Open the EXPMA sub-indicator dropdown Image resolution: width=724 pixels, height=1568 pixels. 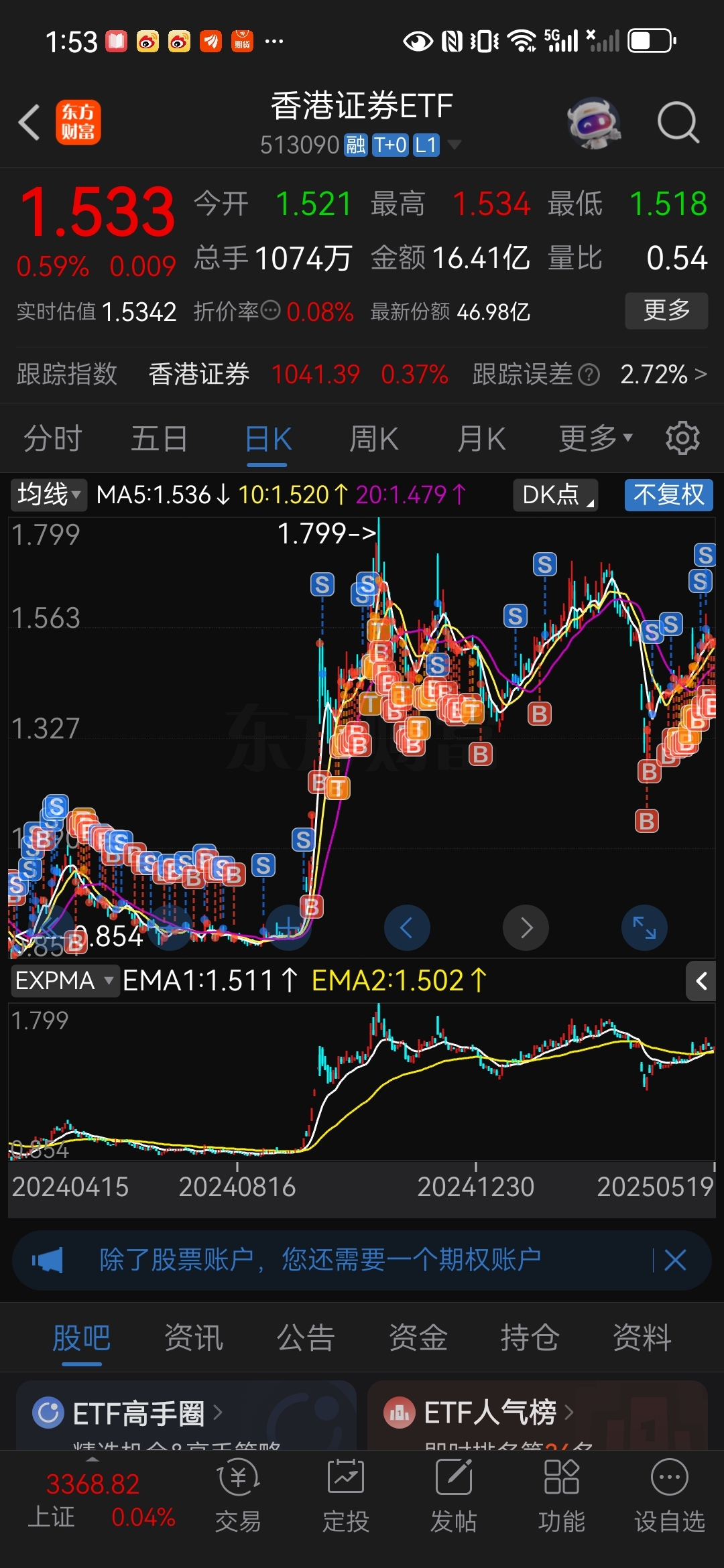pyautogui.click(x=65, y=981)
